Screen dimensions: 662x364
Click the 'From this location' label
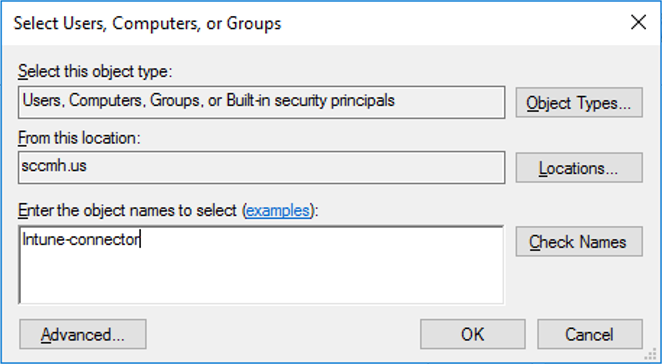[79, 138]
